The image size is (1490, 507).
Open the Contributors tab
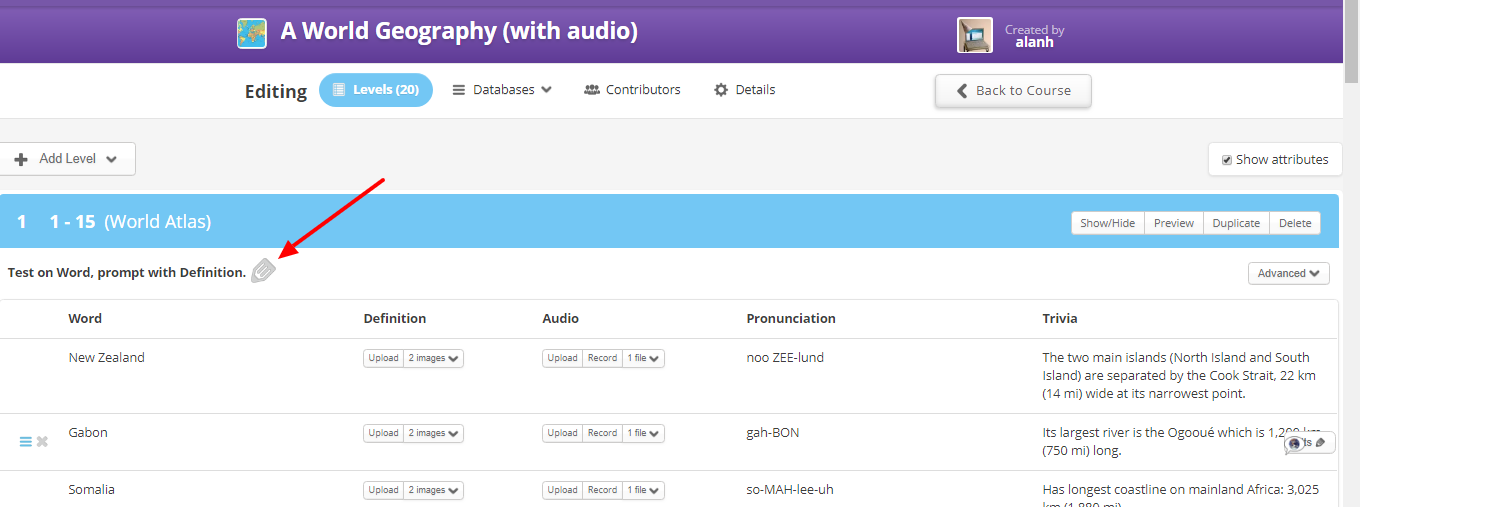(x=632, y=90)
